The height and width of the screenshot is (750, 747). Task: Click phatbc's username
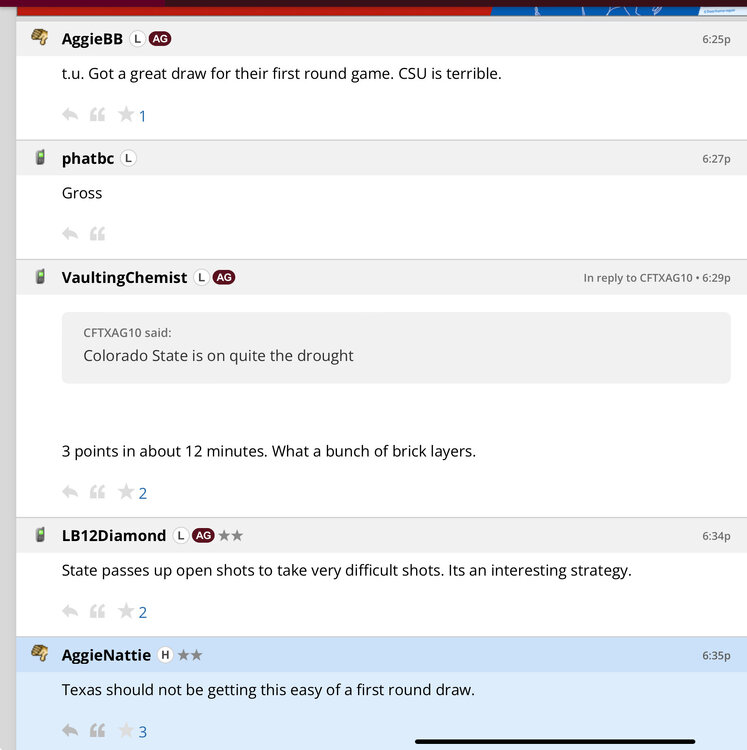(x=88, y=158)
